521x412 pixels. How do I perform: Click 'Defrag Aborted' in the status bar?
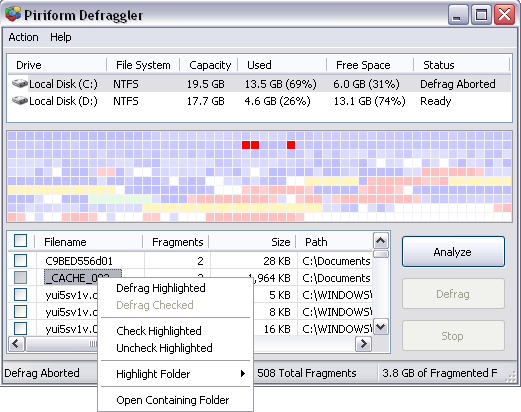(42, 373)
